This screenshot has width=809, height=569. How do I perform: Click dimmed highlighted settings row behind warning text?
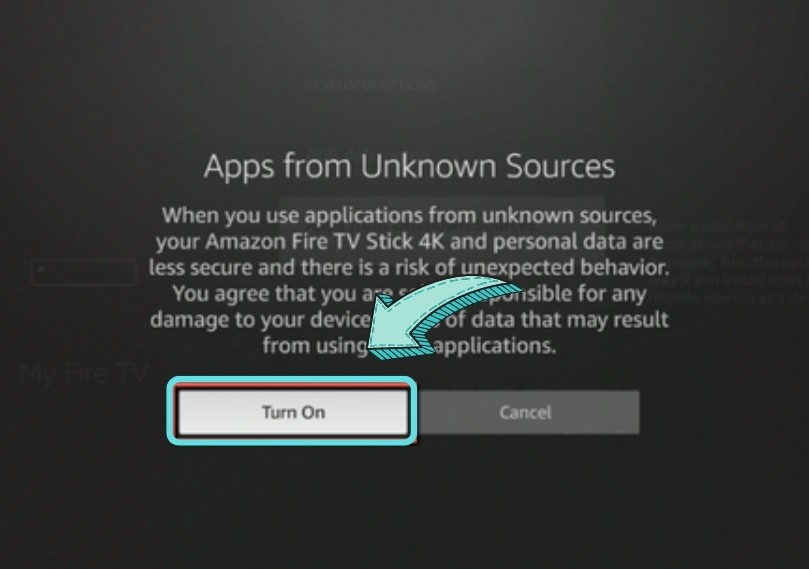(441, 227)
